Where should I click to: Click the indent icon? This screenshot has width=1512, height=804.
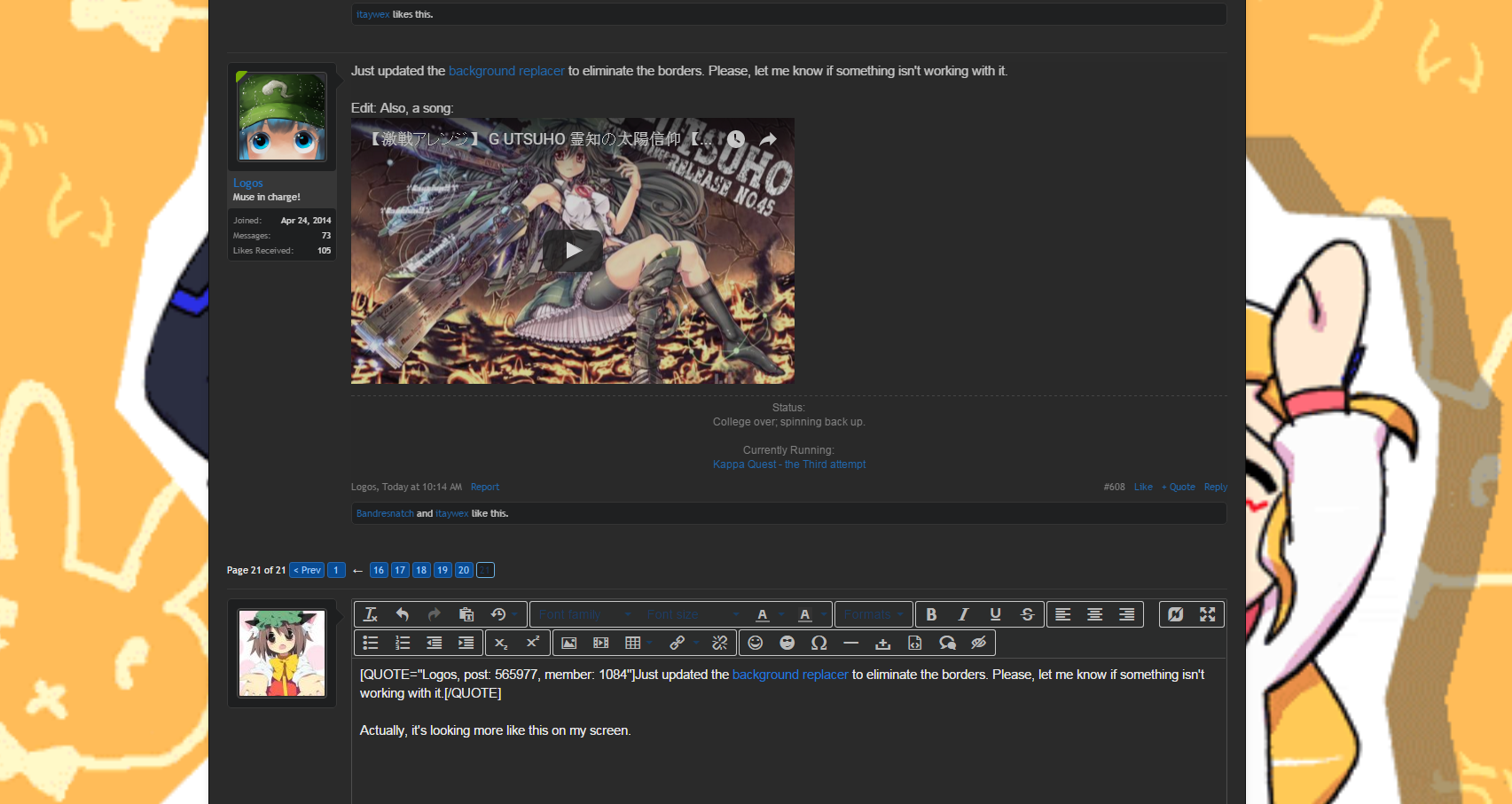point(466,643)
